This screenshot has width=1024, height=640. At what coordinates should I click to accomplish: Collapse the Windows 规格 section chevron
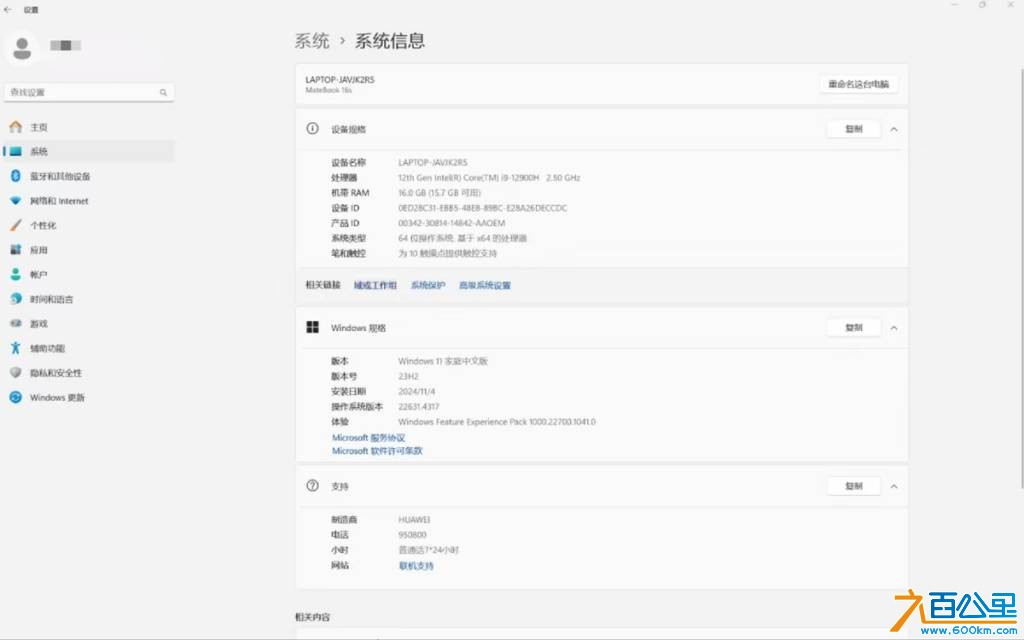click(x=894, y=328)
